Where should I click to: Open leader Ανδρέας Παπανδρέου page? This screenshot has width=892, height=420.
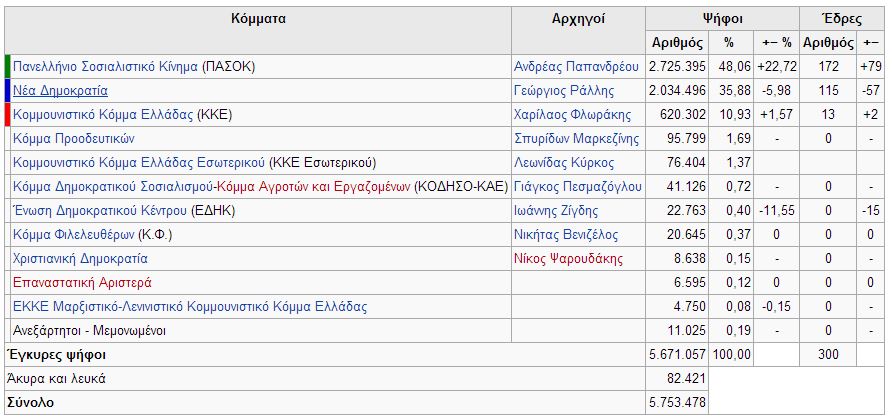coord(575,66)
